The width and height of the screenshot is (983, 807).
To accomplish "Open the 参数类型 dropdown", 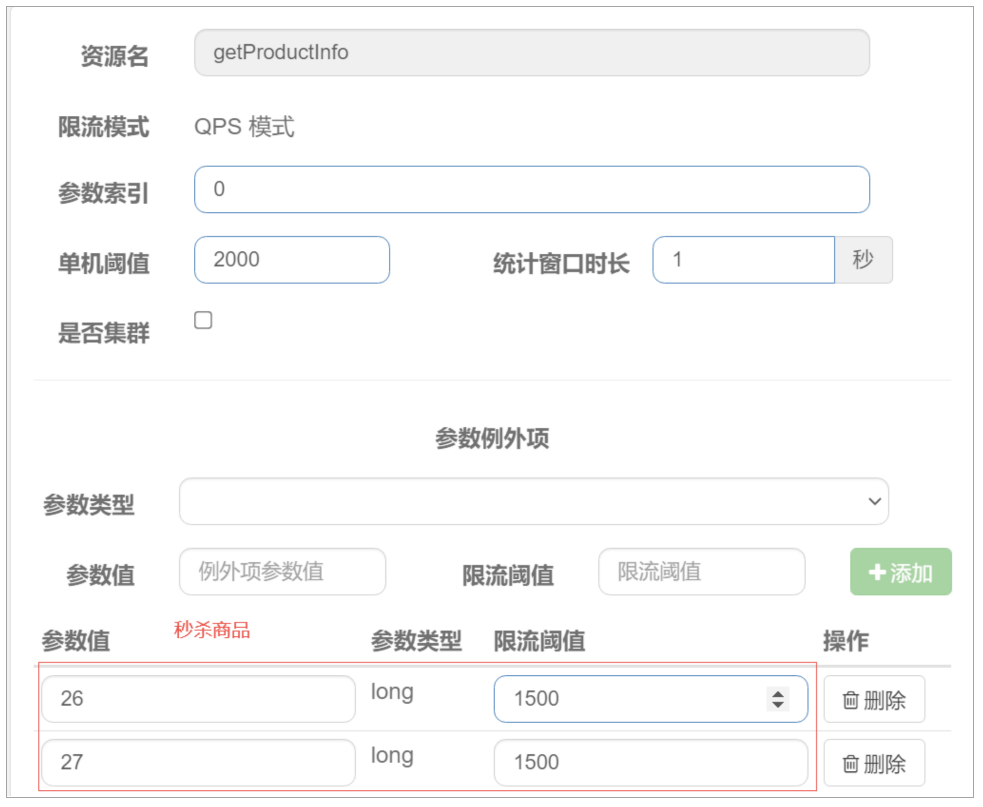I will (x=533, y=501).
